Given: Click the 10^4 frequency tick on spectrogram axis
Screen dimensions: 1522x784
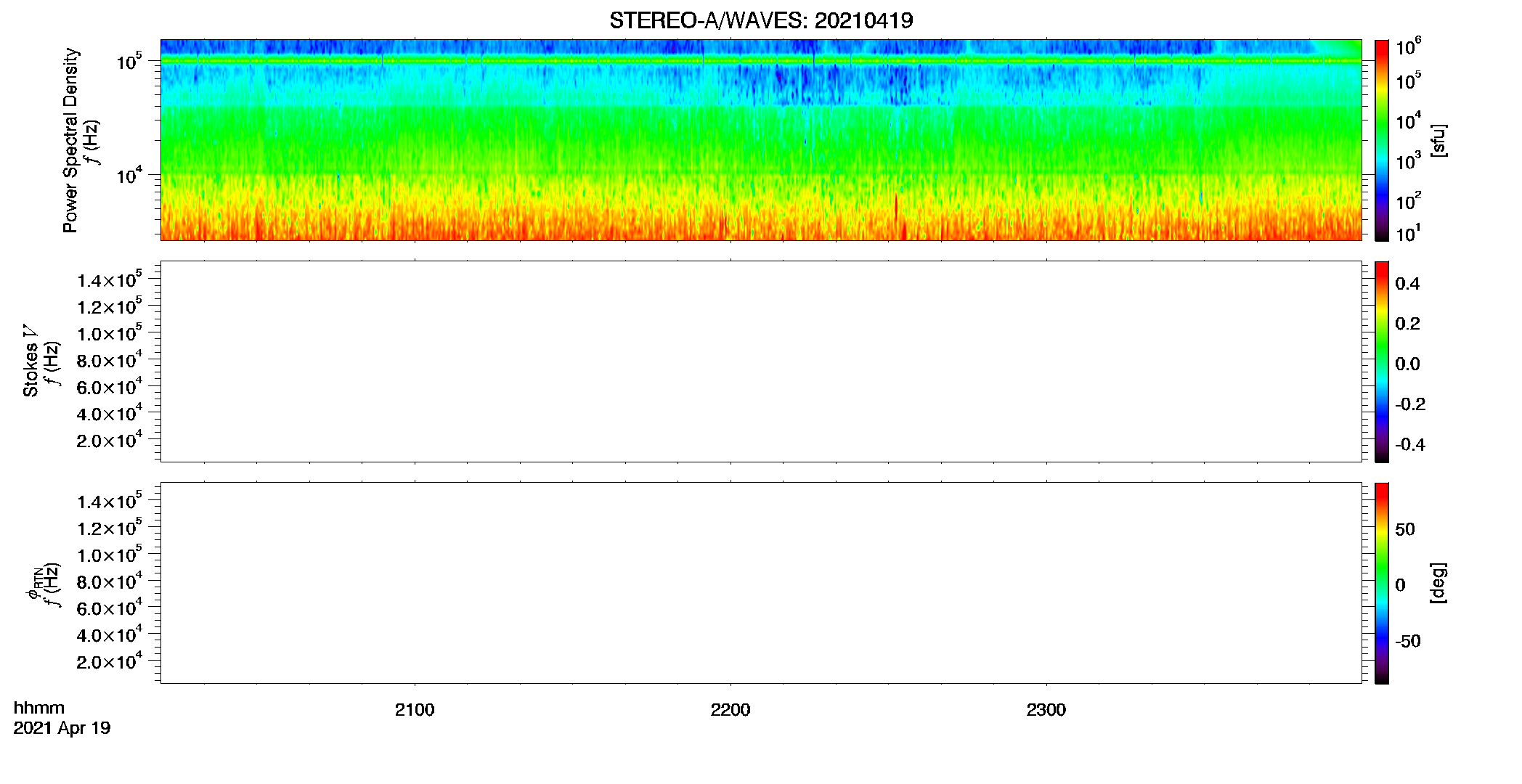Looking at the screenshot, I should point(129,174).
